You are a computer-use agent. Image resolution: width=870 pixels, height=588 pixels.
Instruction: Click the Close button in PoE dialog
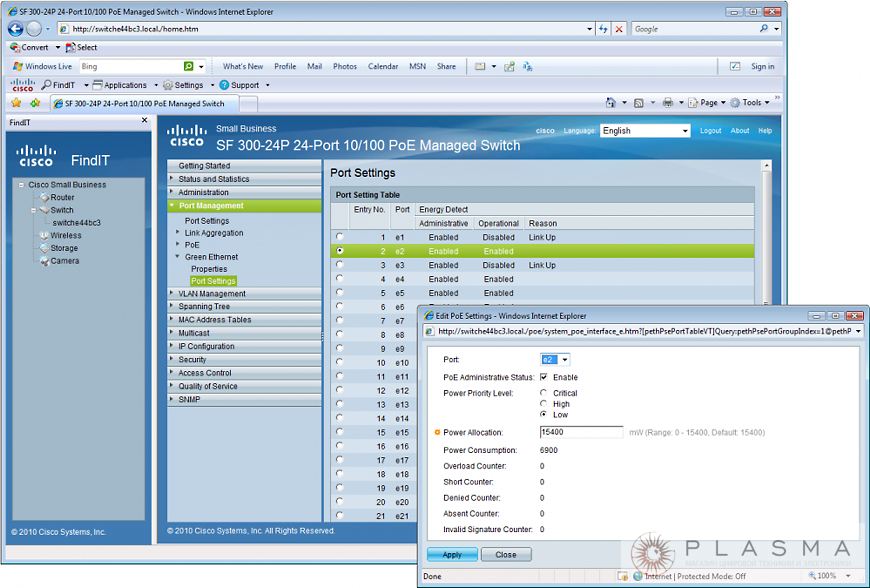(x=506, y=555)
